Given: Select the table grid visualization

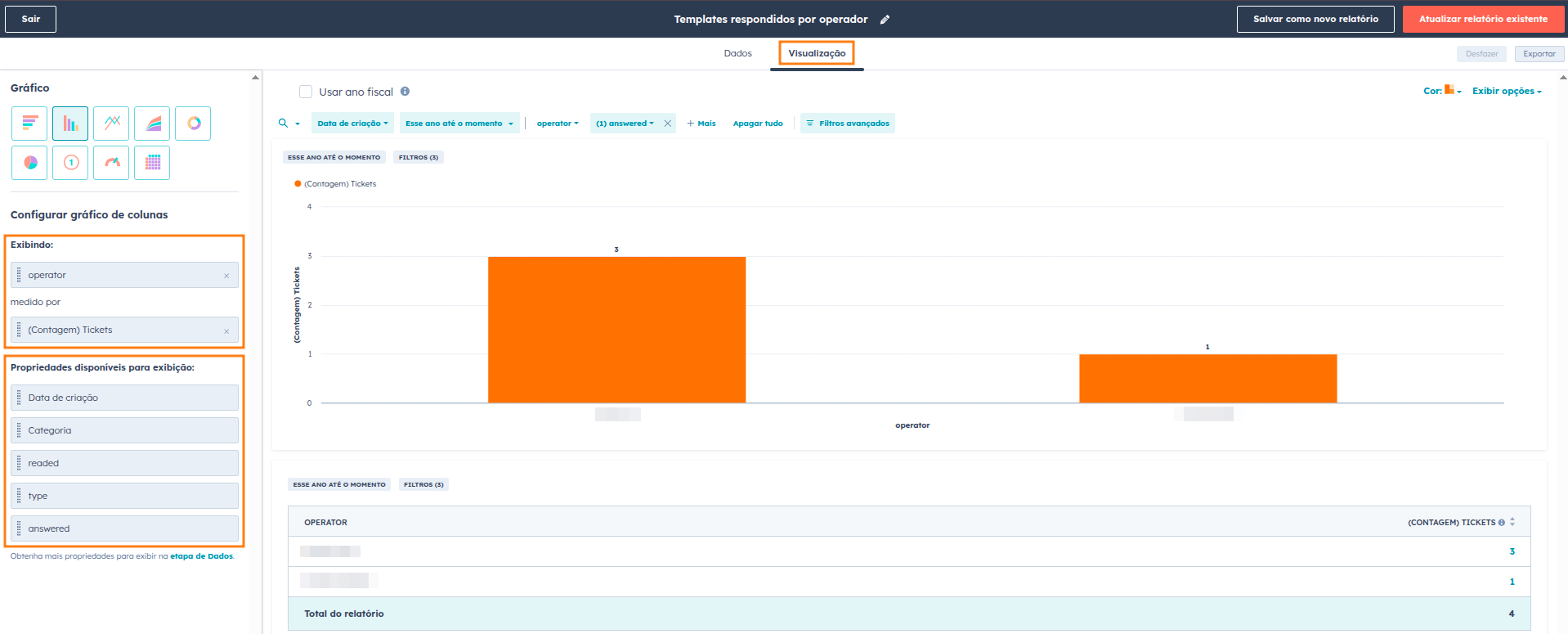Looking at the screenshot, I should click(153, 163).
